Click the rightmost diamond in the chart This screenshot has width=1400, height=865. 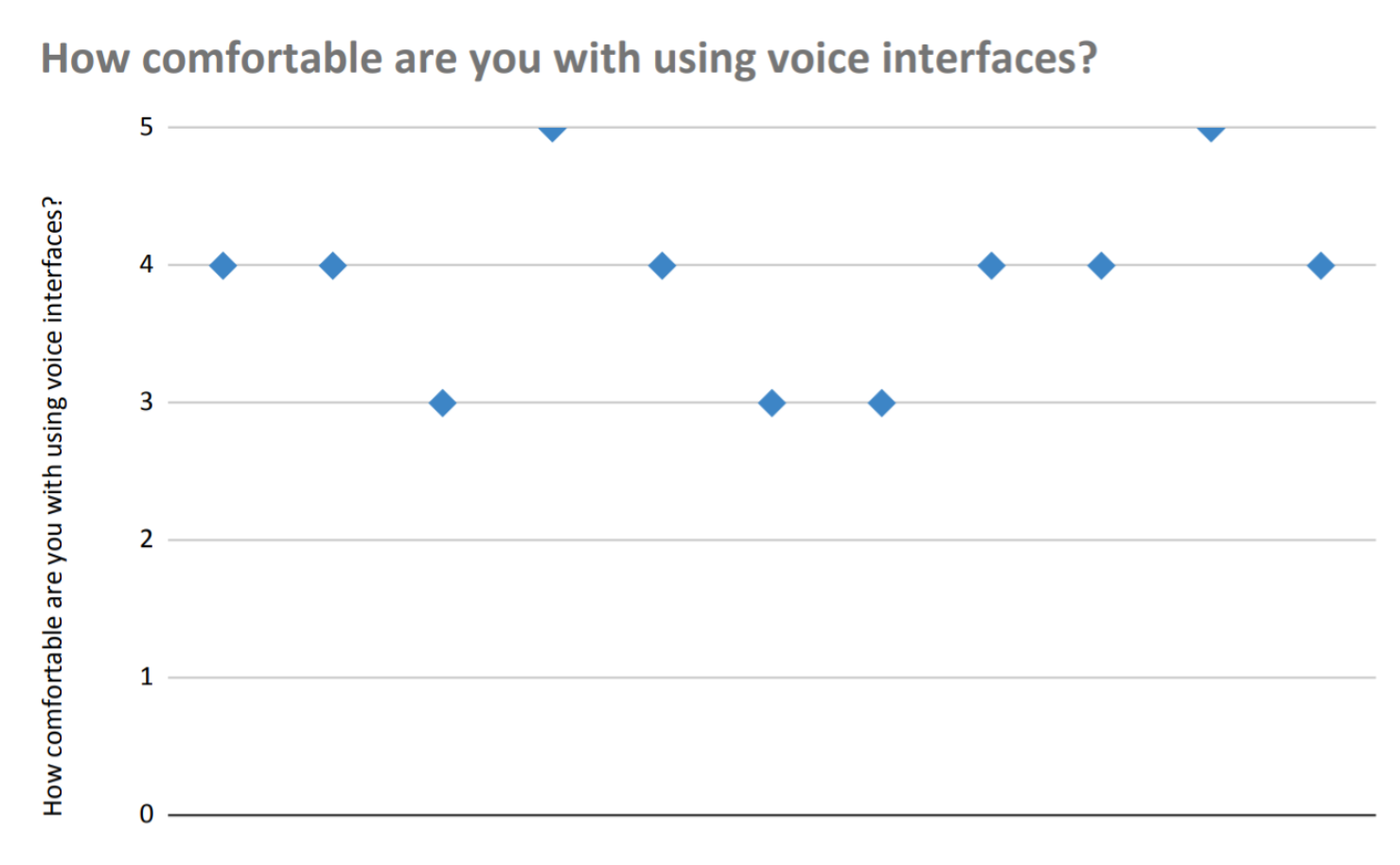[x=1320, y=266]
